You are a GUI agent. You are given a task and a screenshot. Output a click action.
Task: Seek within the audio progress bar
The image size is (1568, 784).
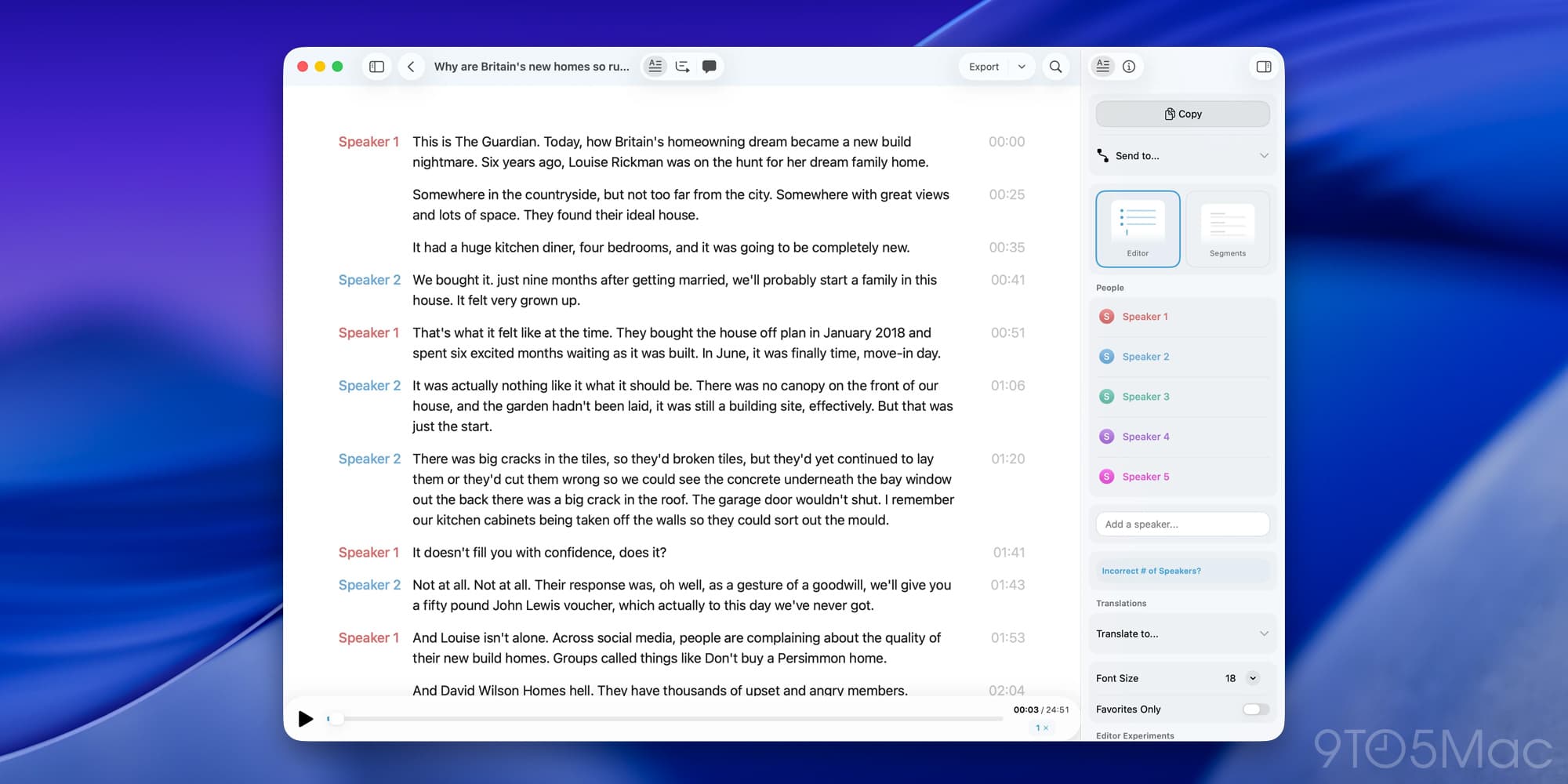click(666, 718)
